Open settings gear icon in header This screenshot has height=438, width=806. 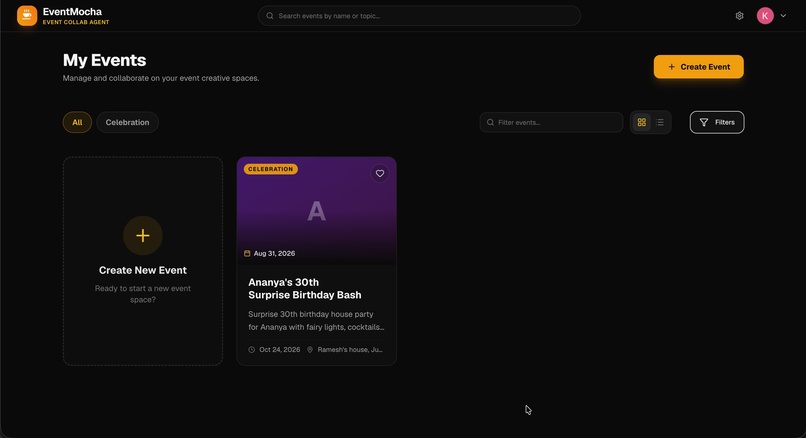739,16
